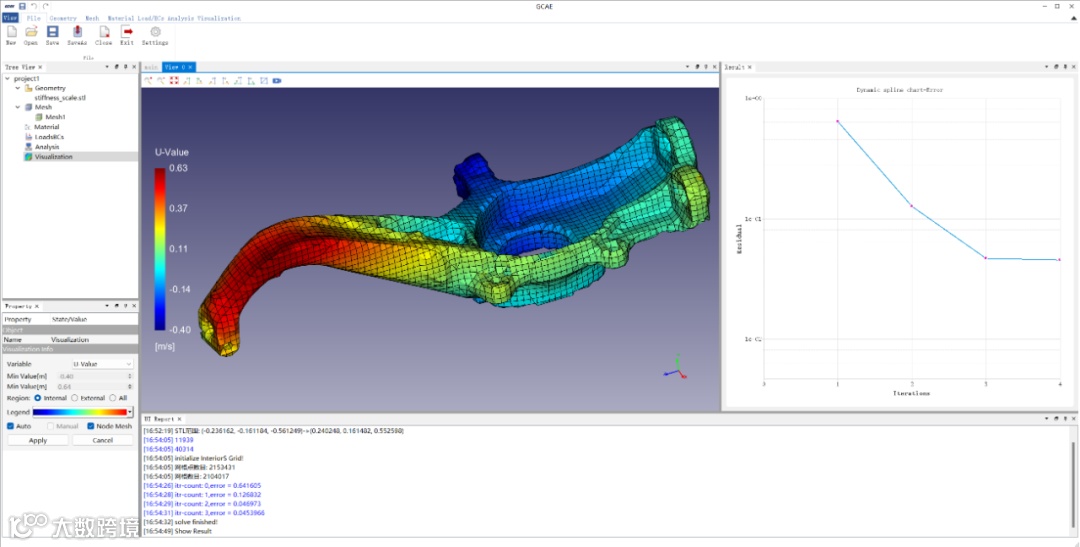Close the View 0 tab
This screenshot has height=547, width=1080.
(x=190, y=67)
